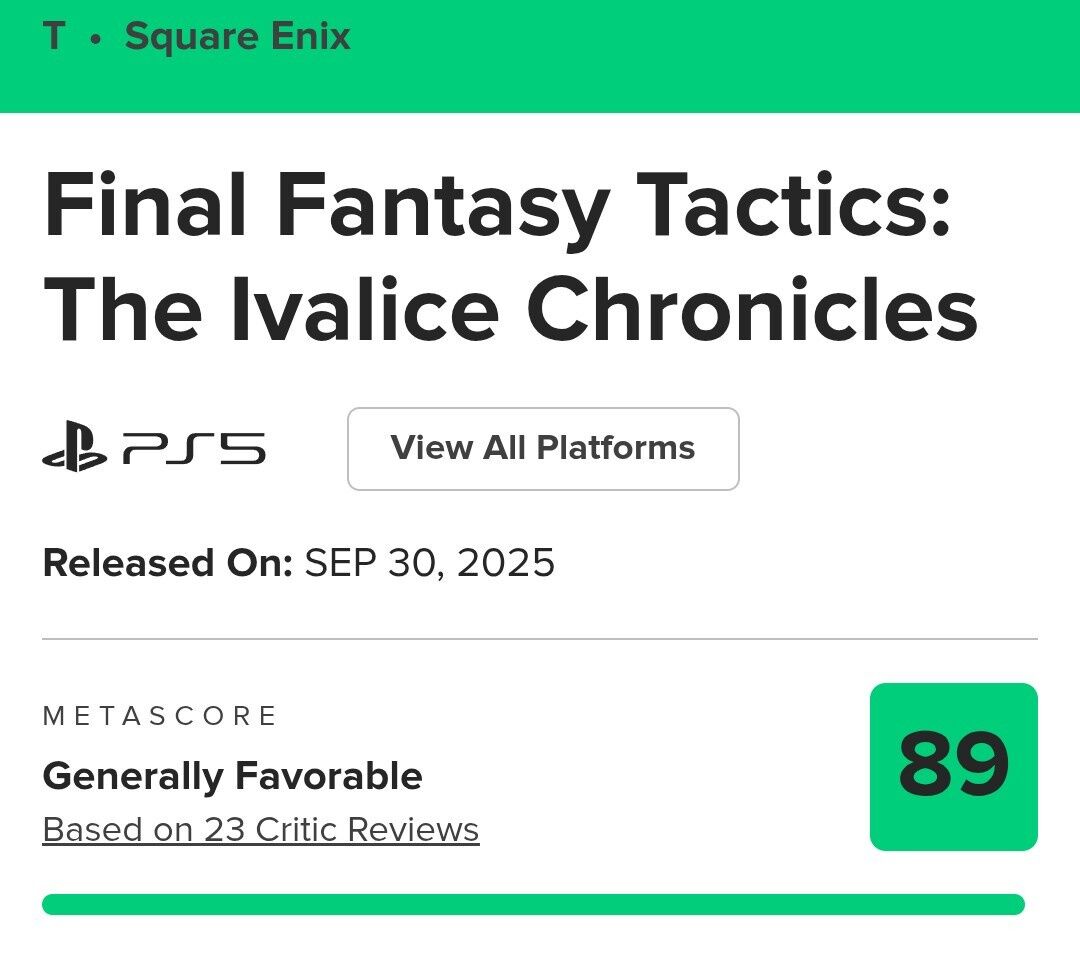This screenshot has width=1080, height=976.
Task: Open the Square Enix publisher page
Action: tap(237, 37)
